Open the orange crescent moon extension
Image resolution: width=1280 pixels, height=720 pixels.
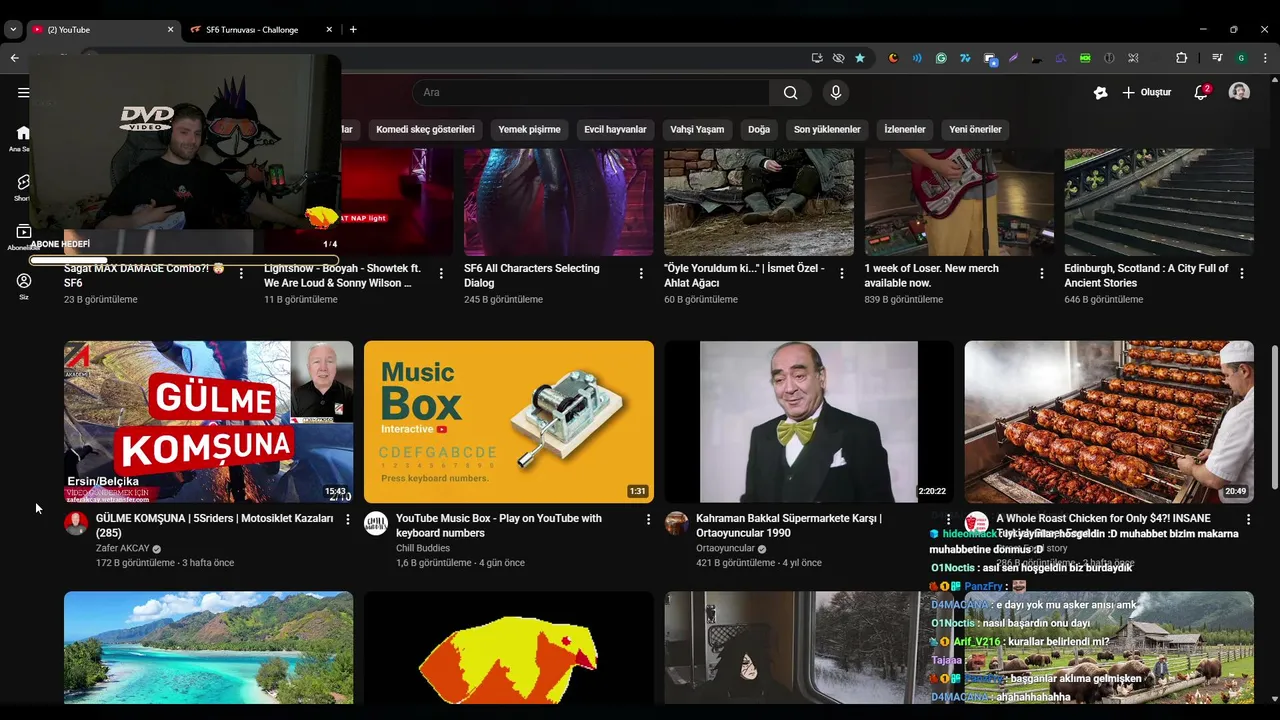click(893, 58)
